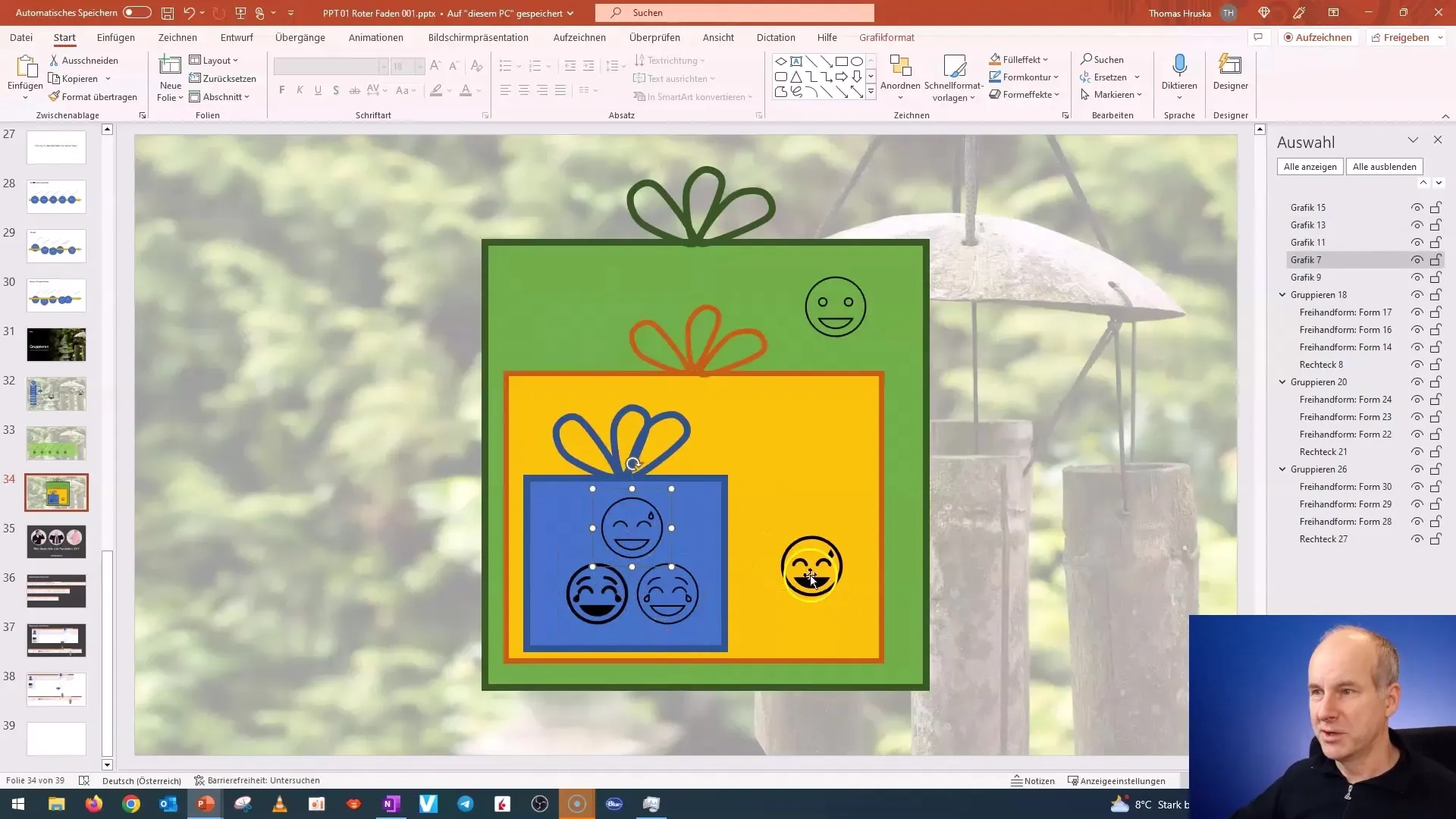
Task: Toggle visibility of Grafik 7 layer
Action: tap(1417, 260)
